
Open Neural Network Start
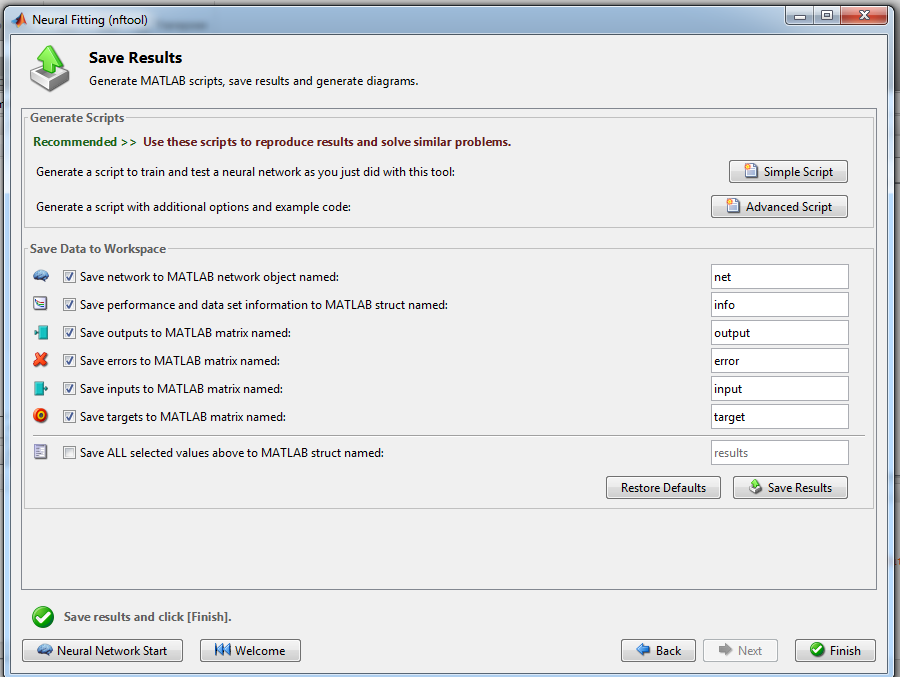pyautogui.click(x=103, y=651)
